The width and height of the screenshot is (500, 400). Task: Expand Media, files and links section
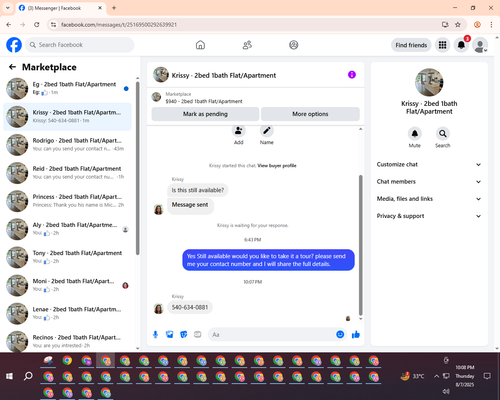coord(429,199)
